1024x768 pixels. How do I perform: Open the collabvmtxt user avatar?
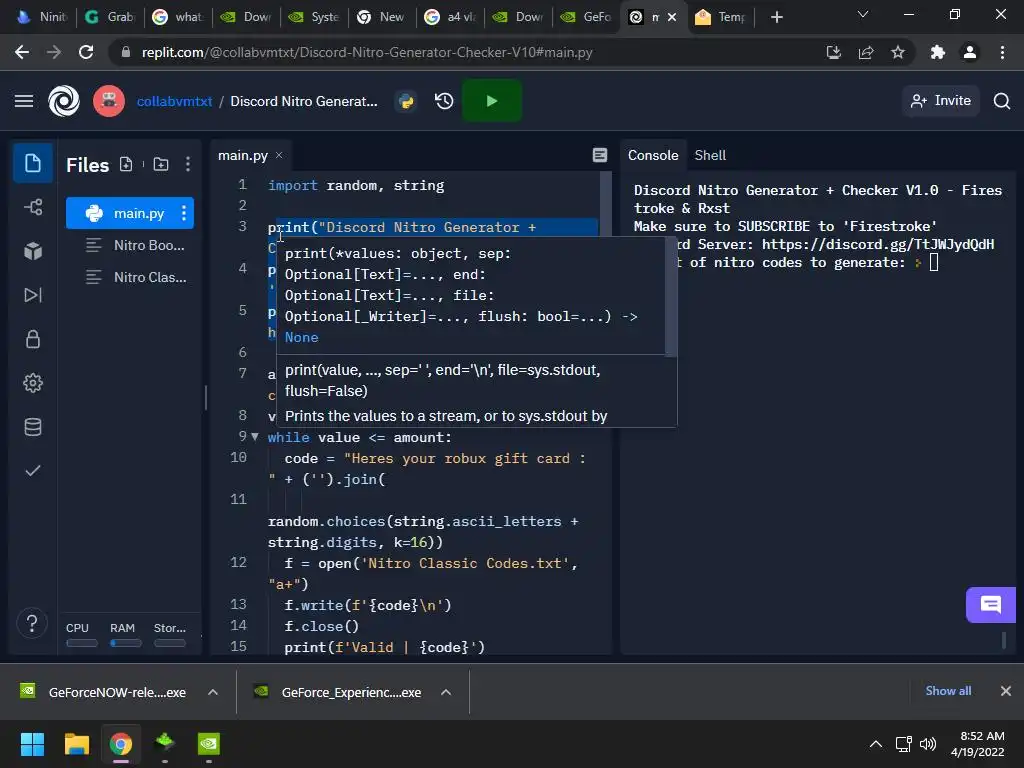(109, 101)
